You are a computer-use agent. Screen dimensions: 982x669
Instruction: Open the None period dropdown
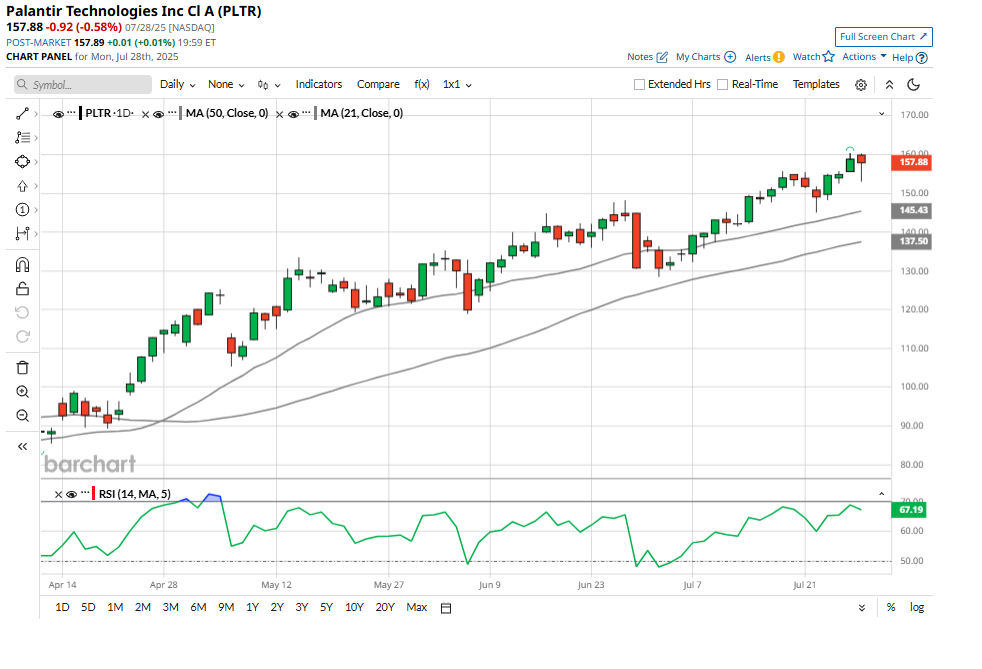(x=226, y=85)
